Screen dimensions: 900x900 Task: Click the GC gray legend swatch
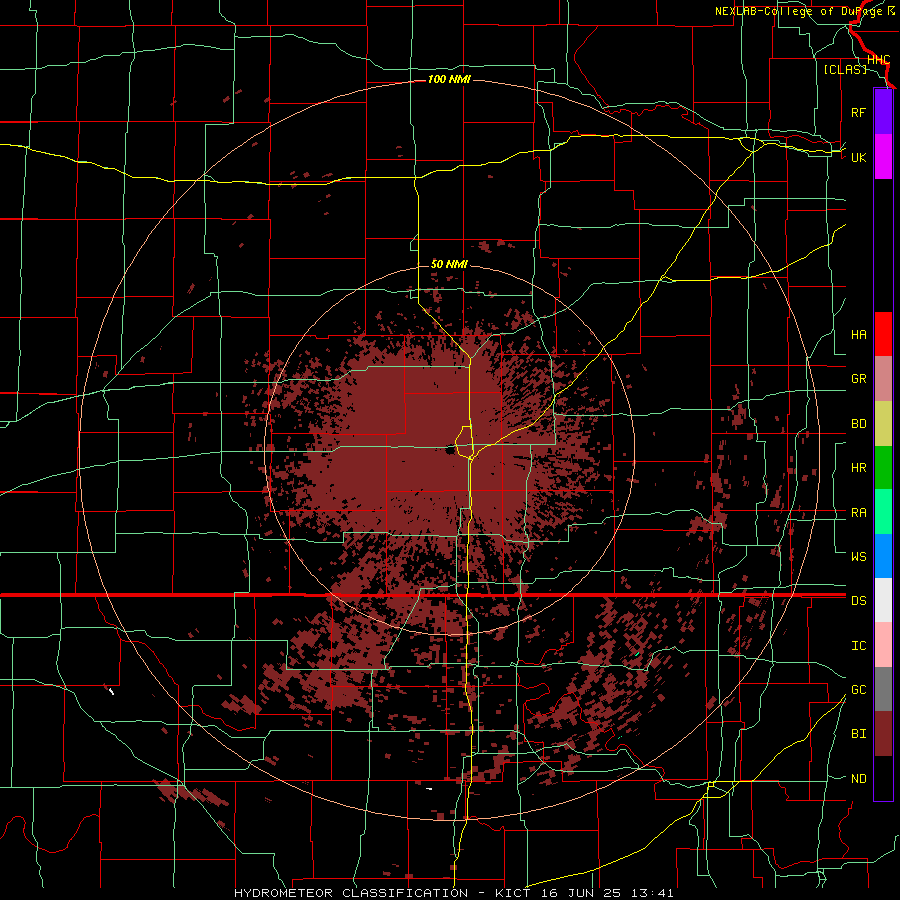coord(883,689)
